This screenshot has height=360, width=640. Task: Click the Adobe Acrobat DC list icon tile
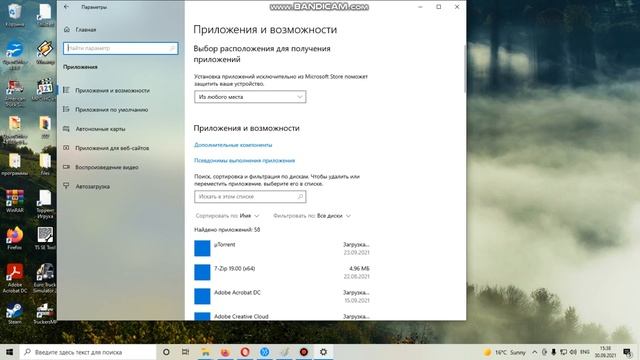click(x=202, y=296)
